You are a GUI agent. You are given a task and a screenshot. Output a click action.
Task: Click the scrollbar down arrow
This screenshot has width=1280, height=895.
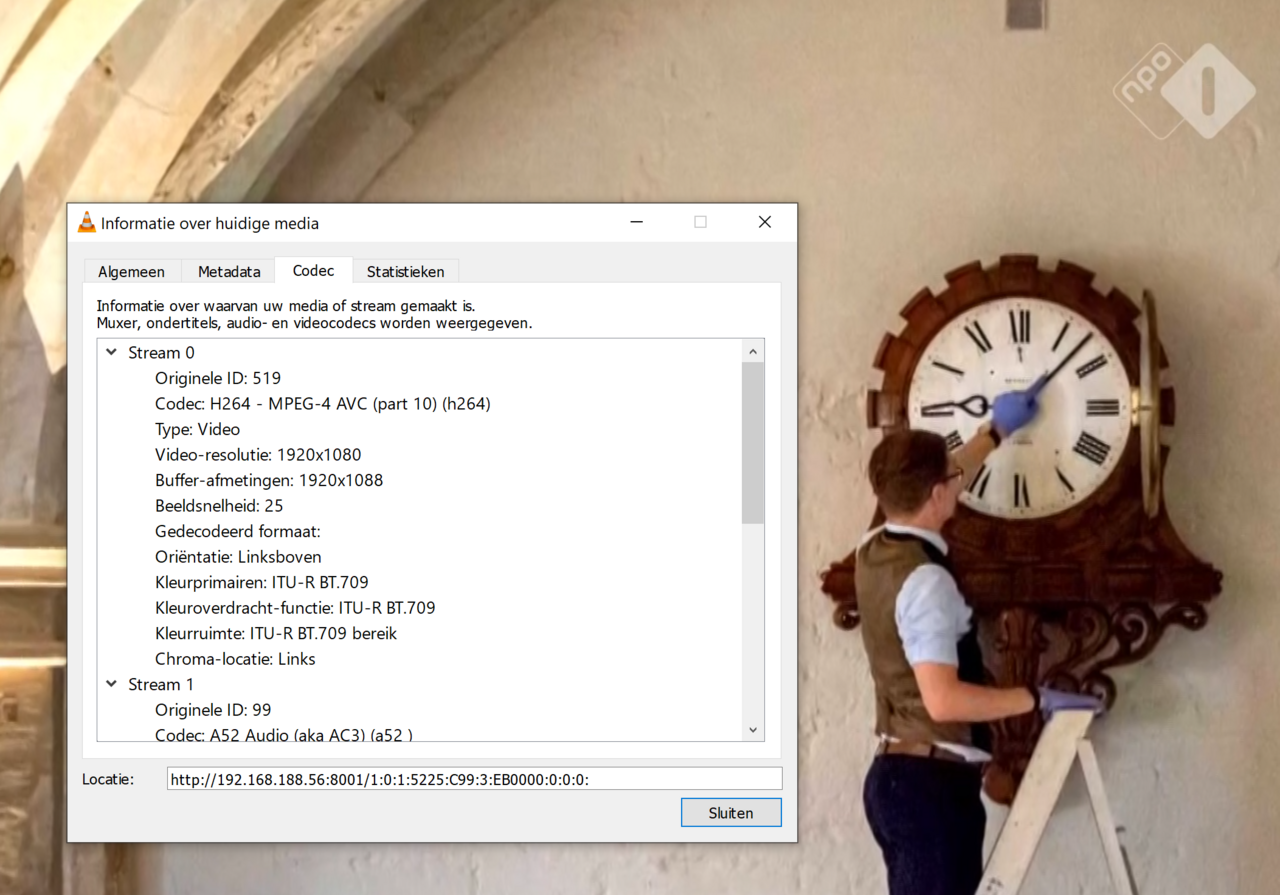pyautogui.click(x=753, y=730)
